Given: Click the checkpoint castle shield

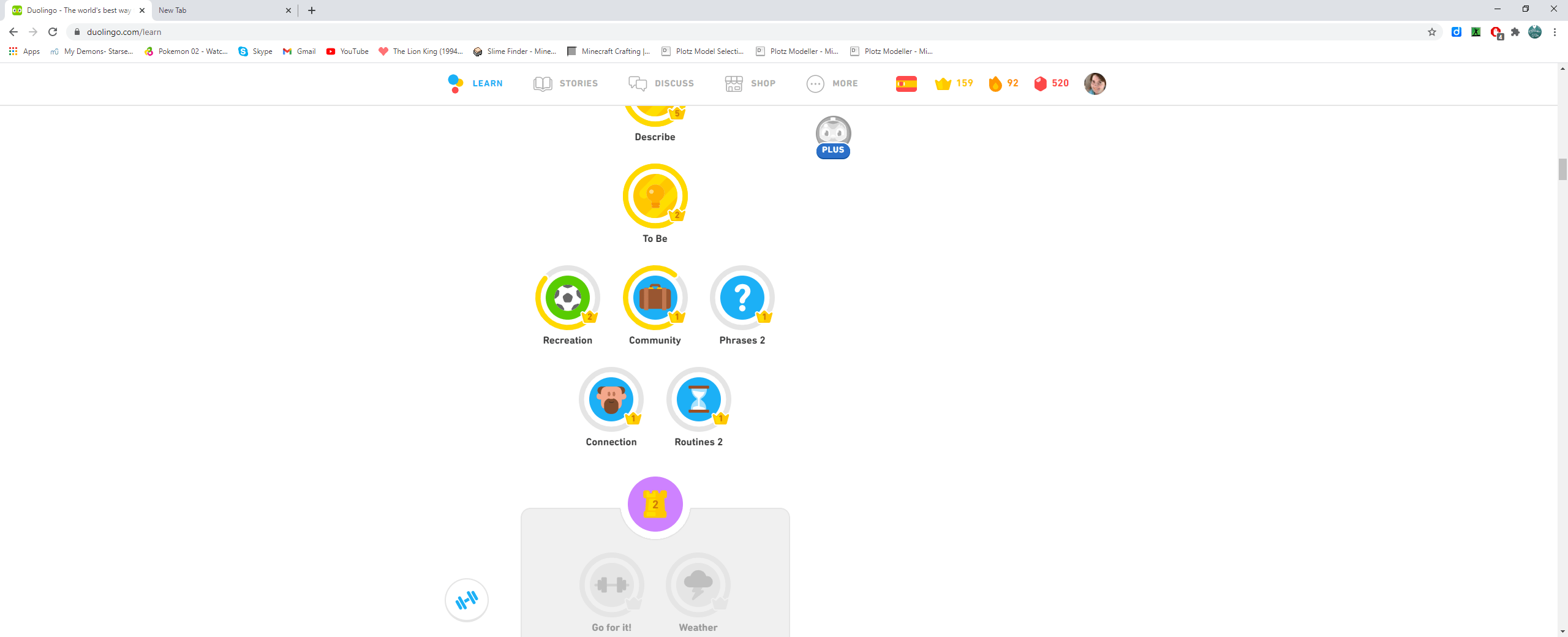Looking at the screenshot, I should [655, 503].
